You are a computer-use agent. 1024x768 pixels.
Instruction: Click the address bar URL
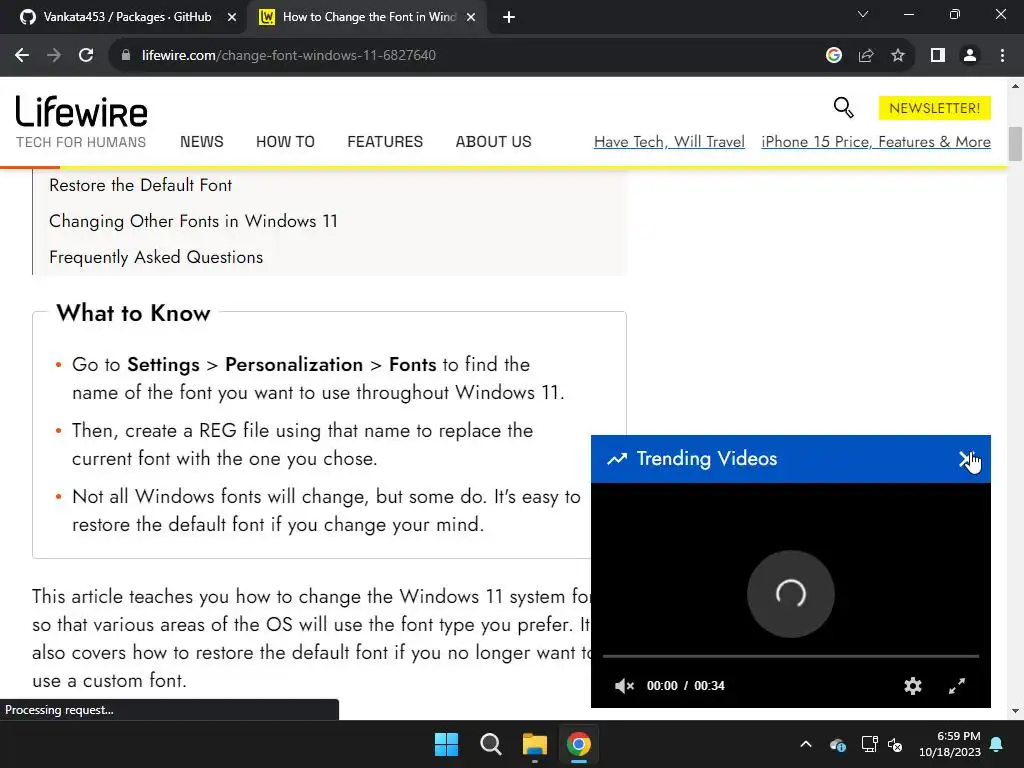[289, 56]
